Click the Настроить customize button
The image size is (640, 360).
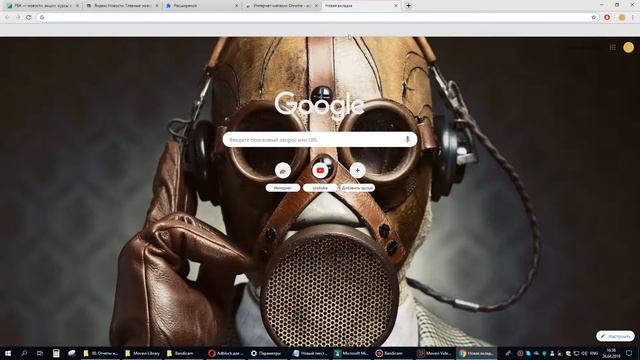[616, 336]
